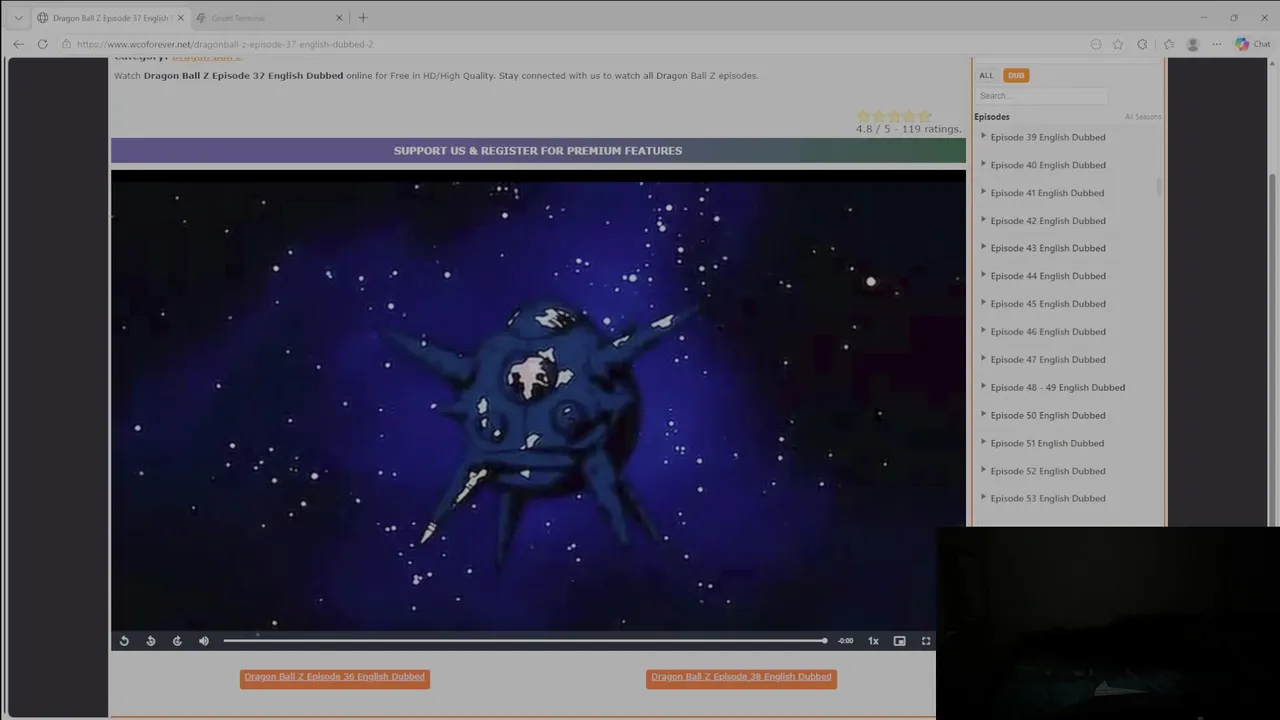Mute the video with the speaker icon
The width and height of the screenshot is (1280, 720).
coord(204,641)
